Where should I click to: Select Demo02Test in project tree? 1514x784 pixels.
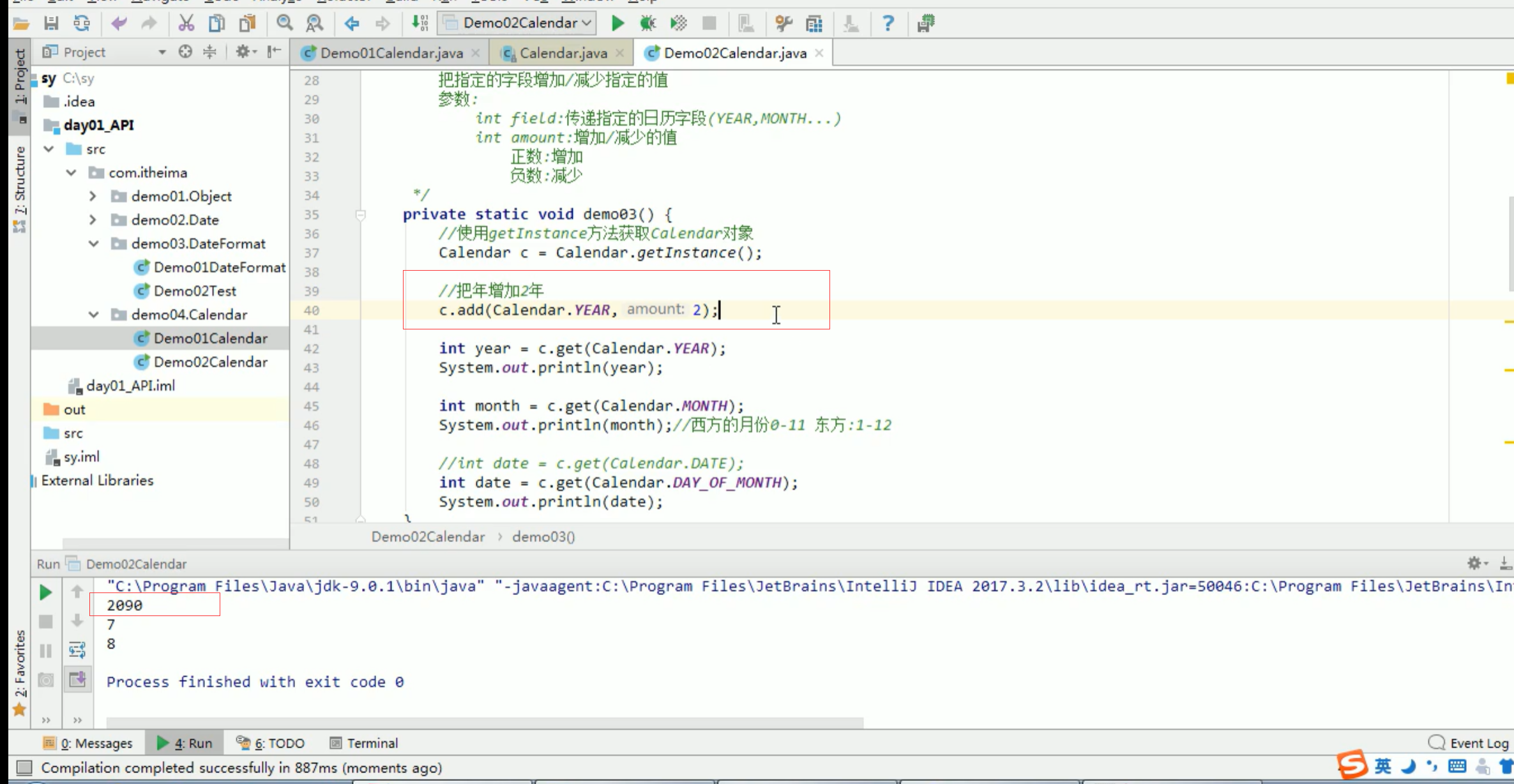pyautogui.click(x=195, y=291)
